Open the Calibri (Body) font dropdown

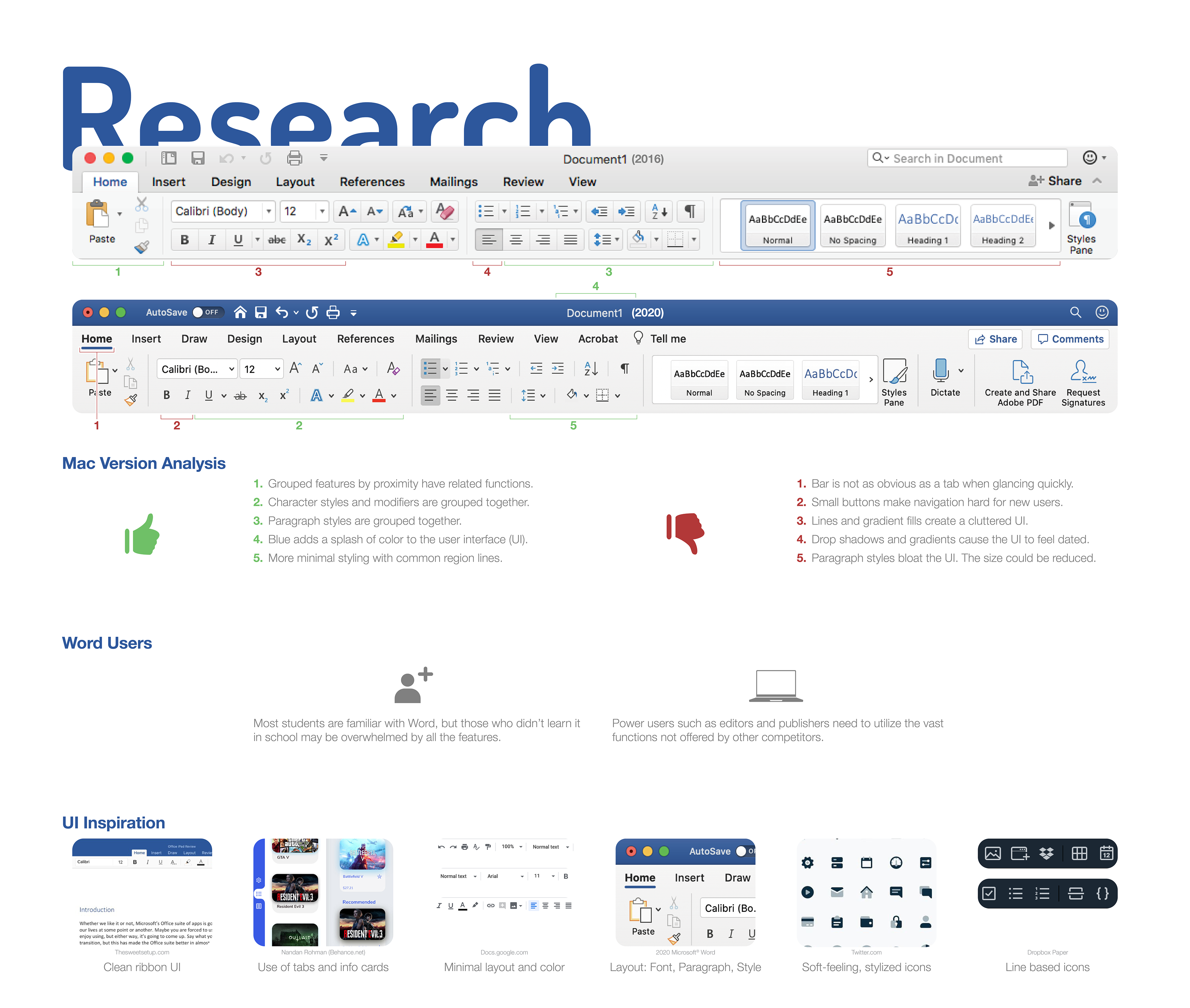(269, 211)
